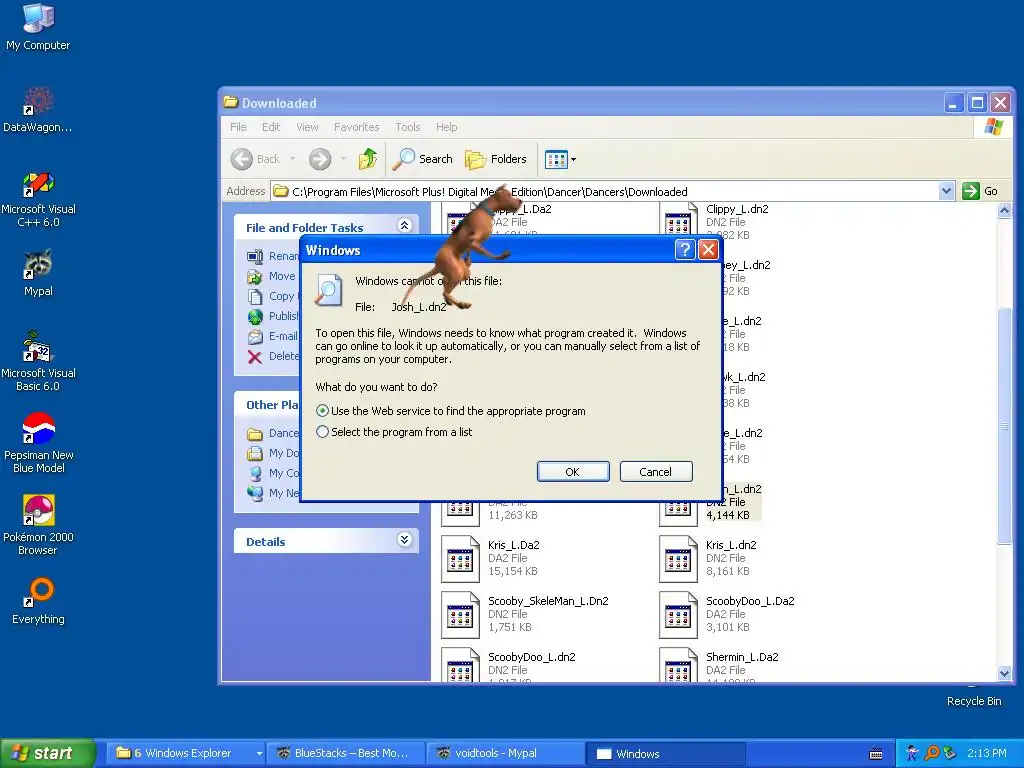Open the My Computer desktop icon
This screenshot has width=1024, height=768.
tap(38, 26)
